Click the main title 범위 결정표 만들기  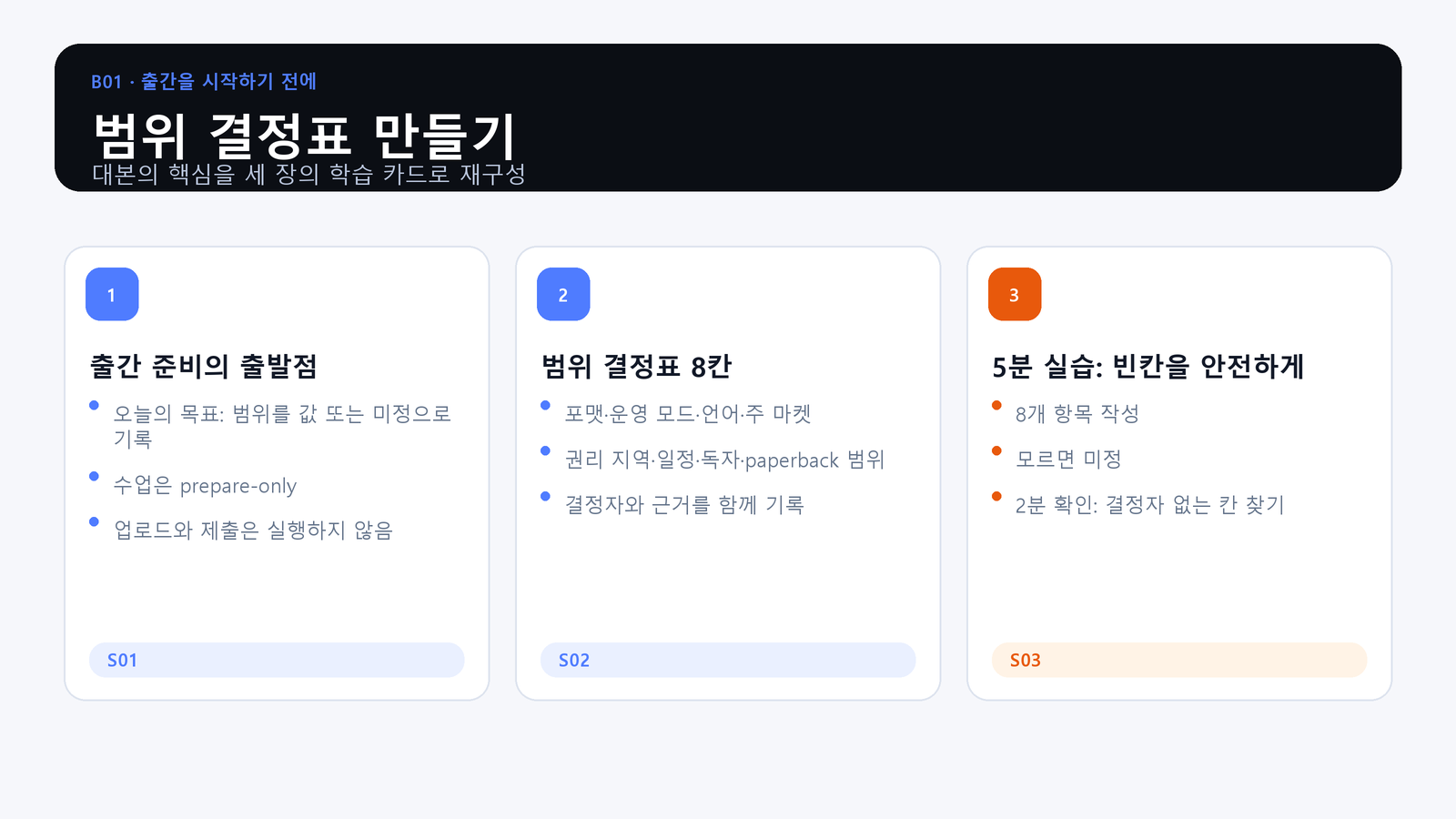[x=305, y=136]
